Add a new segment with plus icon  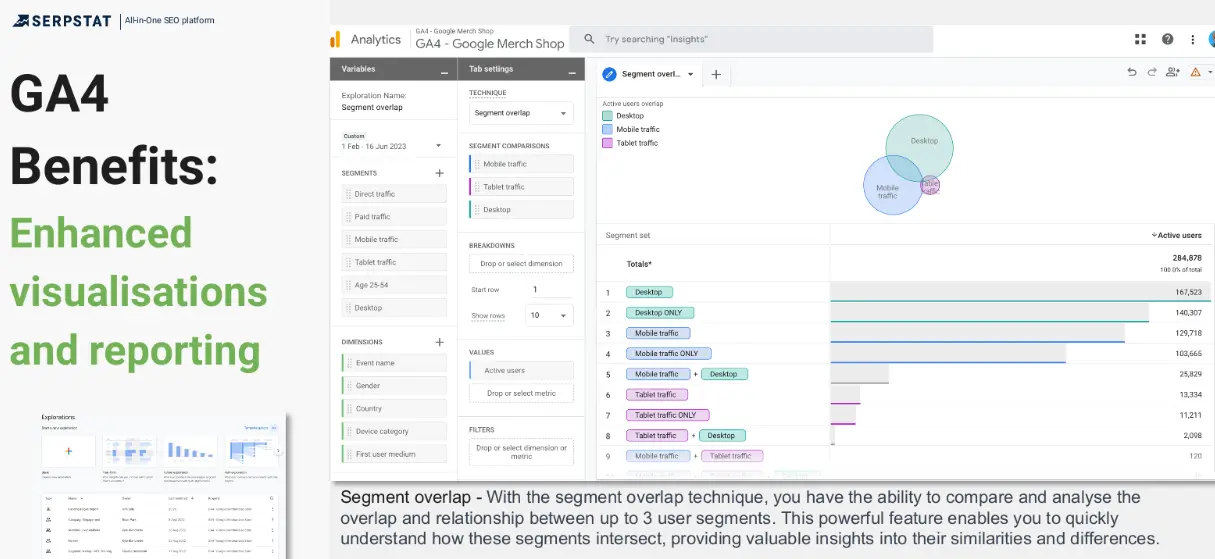(x=439, y=173)
